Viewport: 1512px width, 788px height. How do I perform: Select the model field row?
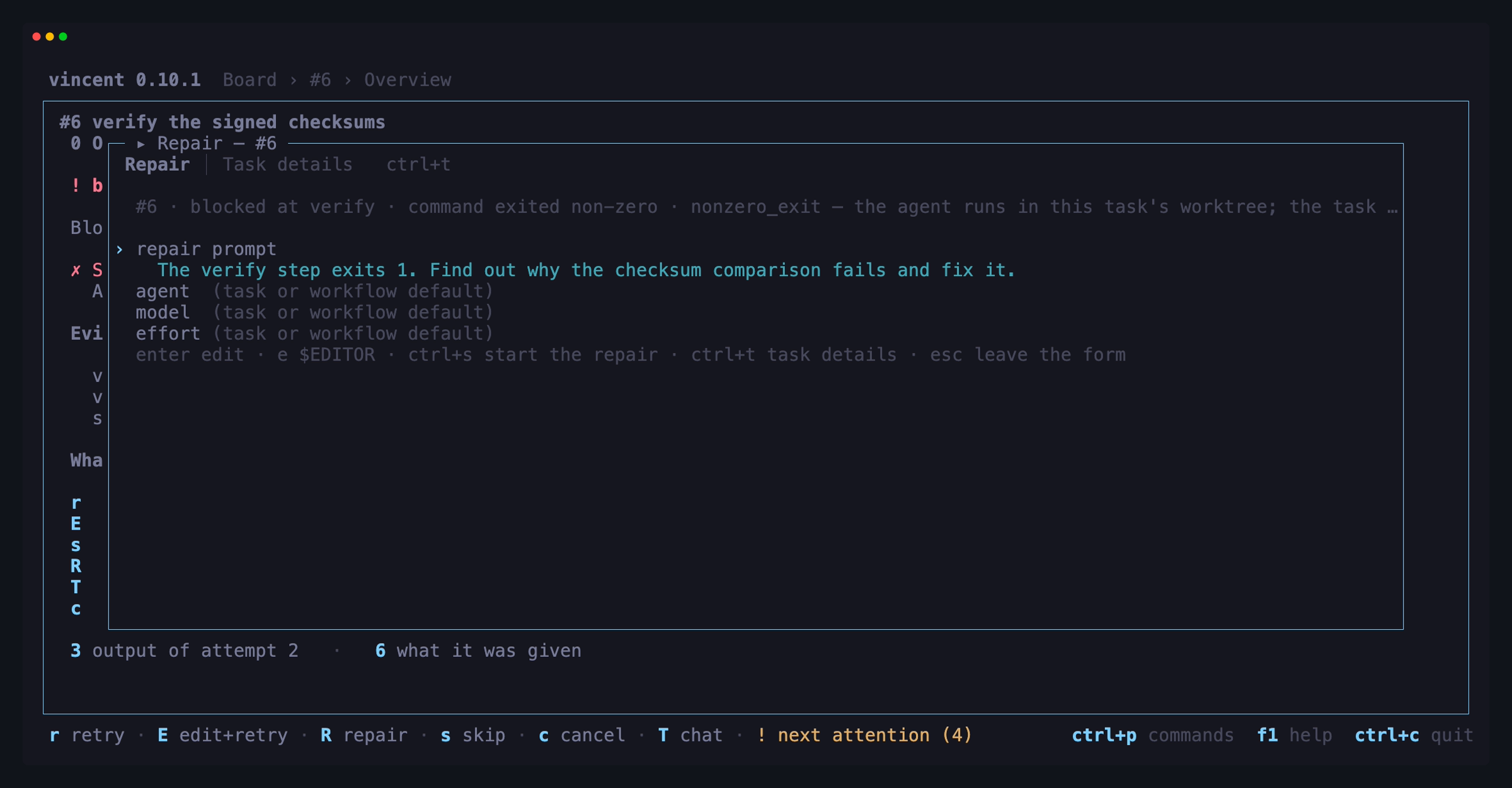tap(314, 313)
